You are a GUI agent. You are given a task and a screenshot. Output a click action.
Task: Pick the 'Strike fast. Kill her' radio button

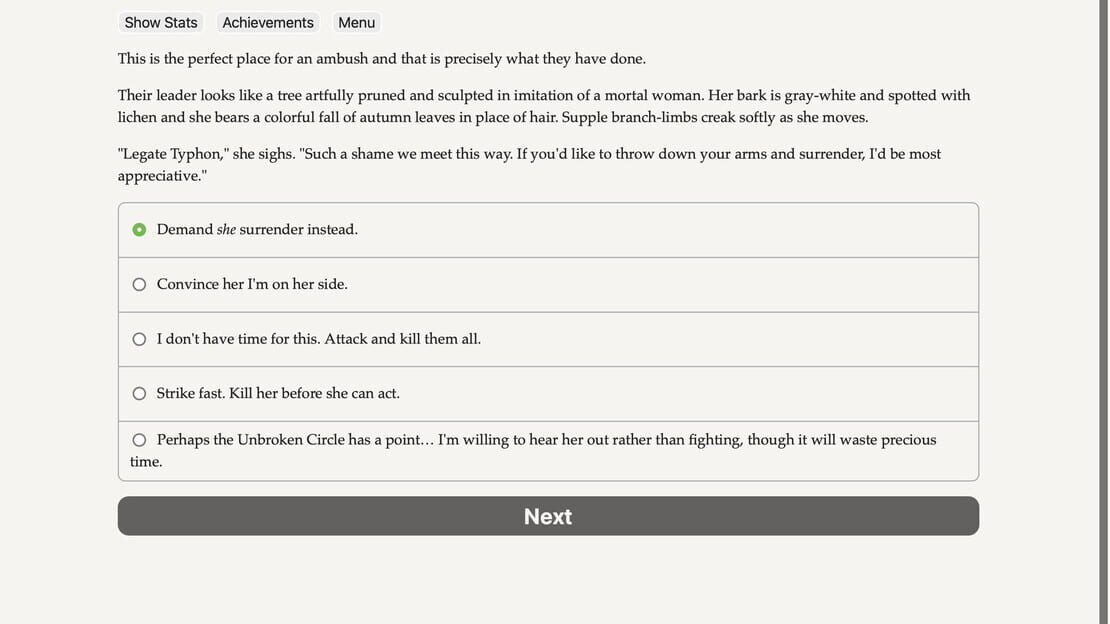click(x=139, y=393)
